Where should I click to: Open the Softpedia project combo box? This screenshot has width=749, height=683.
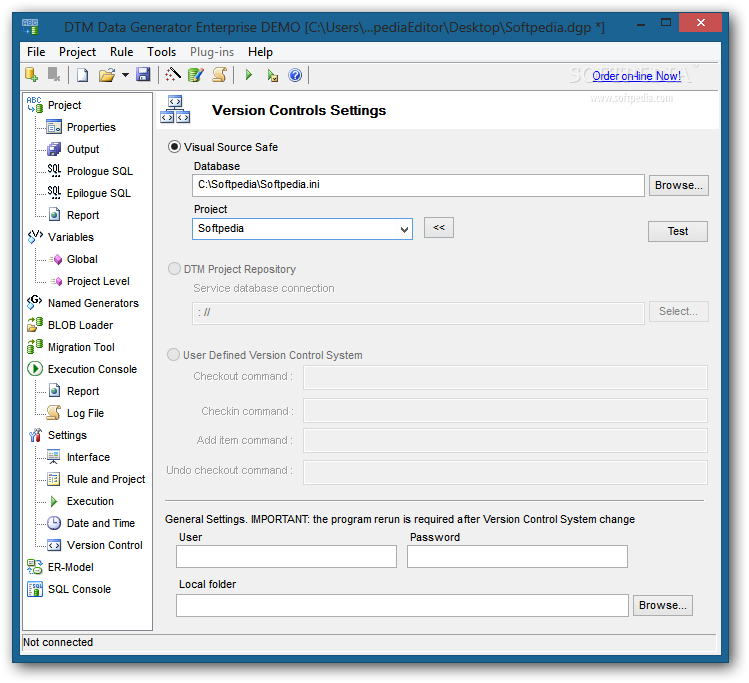pos(302,229)
